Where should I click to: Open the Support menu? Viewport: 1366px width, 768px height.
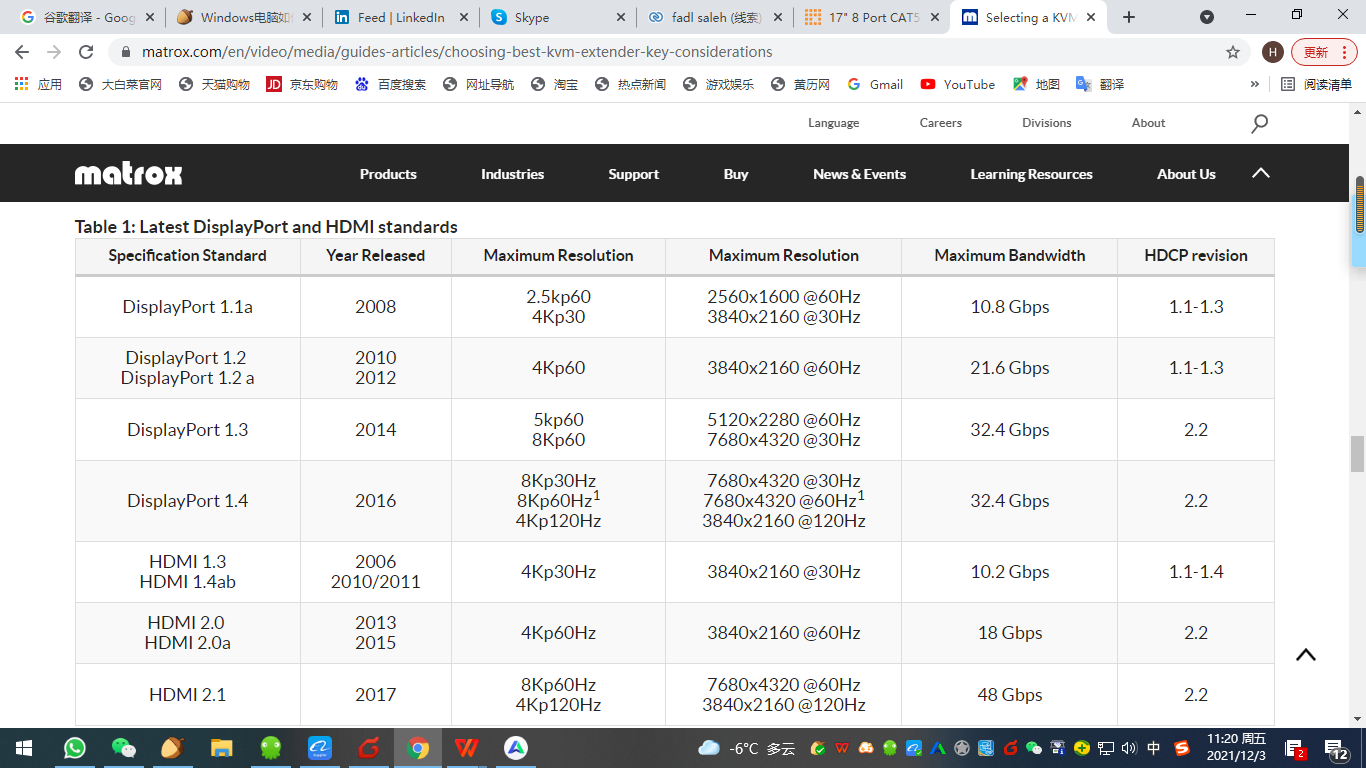point(634,174)
